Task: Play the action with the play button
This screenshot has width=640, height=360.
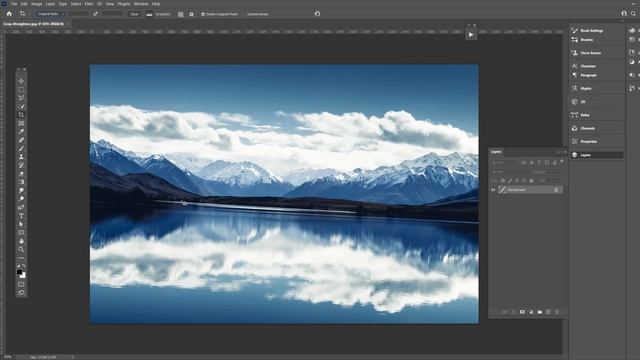Action: (471, 35)
